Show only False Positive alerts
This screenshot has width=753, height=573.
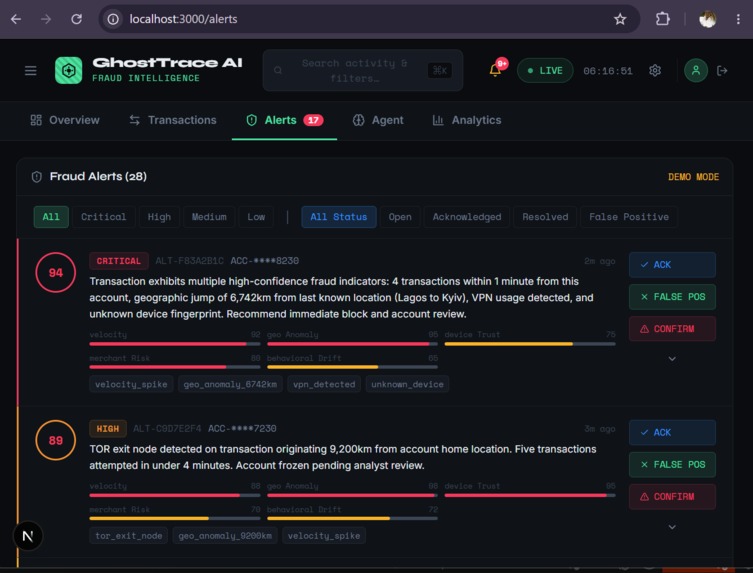(x=629, y=217)
